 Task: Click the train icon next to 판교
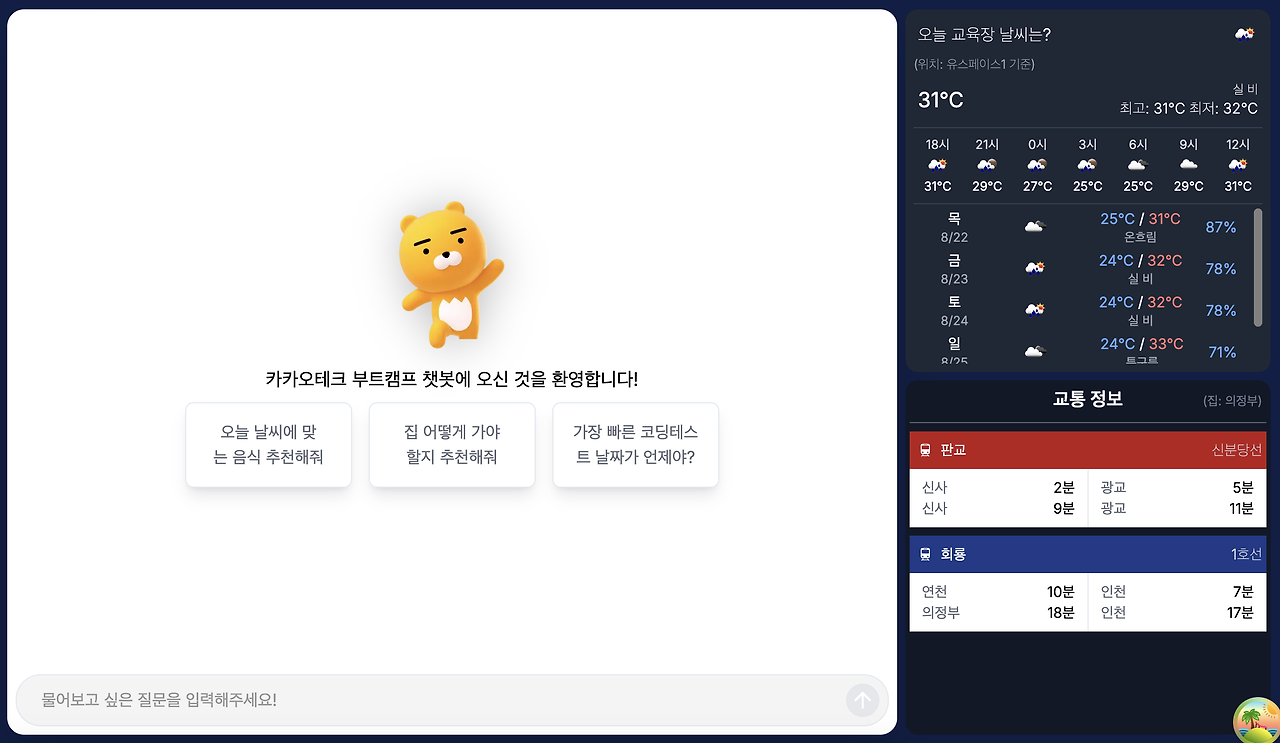pyautogui.click(x=925, y=450)
